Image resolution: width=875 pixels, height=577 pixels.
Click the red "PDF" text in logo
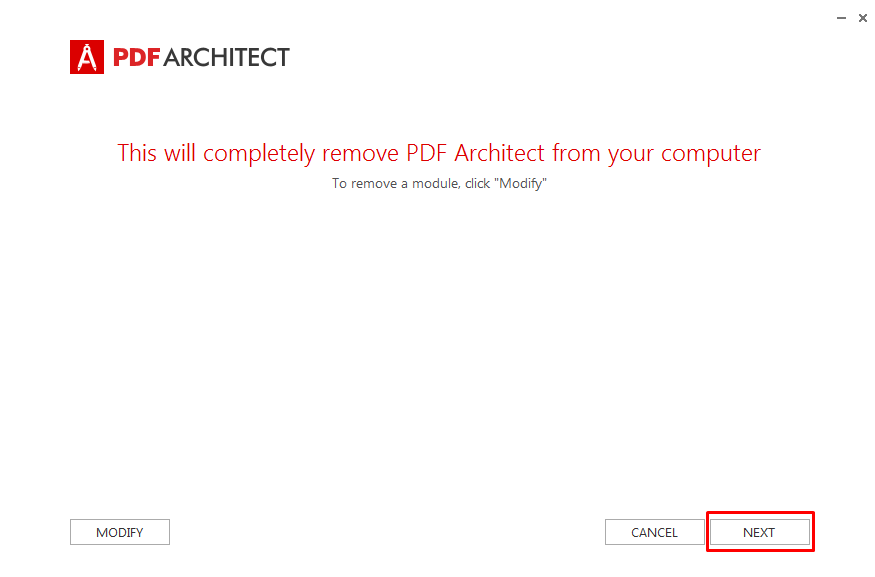click(137, 57)
